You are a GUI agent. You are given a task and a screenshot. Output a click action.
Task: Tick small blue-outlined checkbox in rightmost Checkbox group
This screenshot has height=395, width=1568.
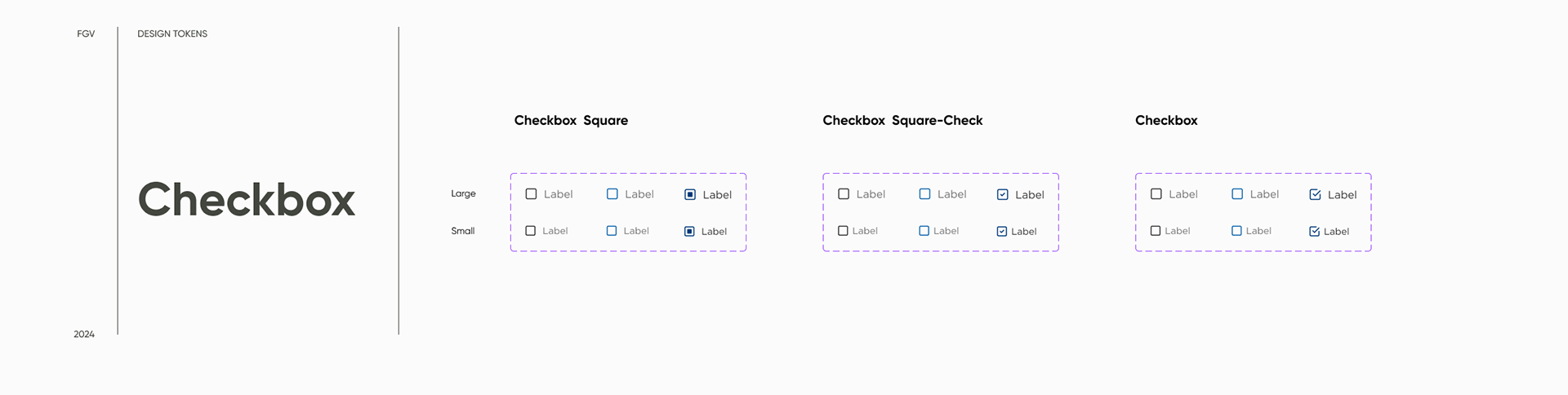click(1236, 231)
